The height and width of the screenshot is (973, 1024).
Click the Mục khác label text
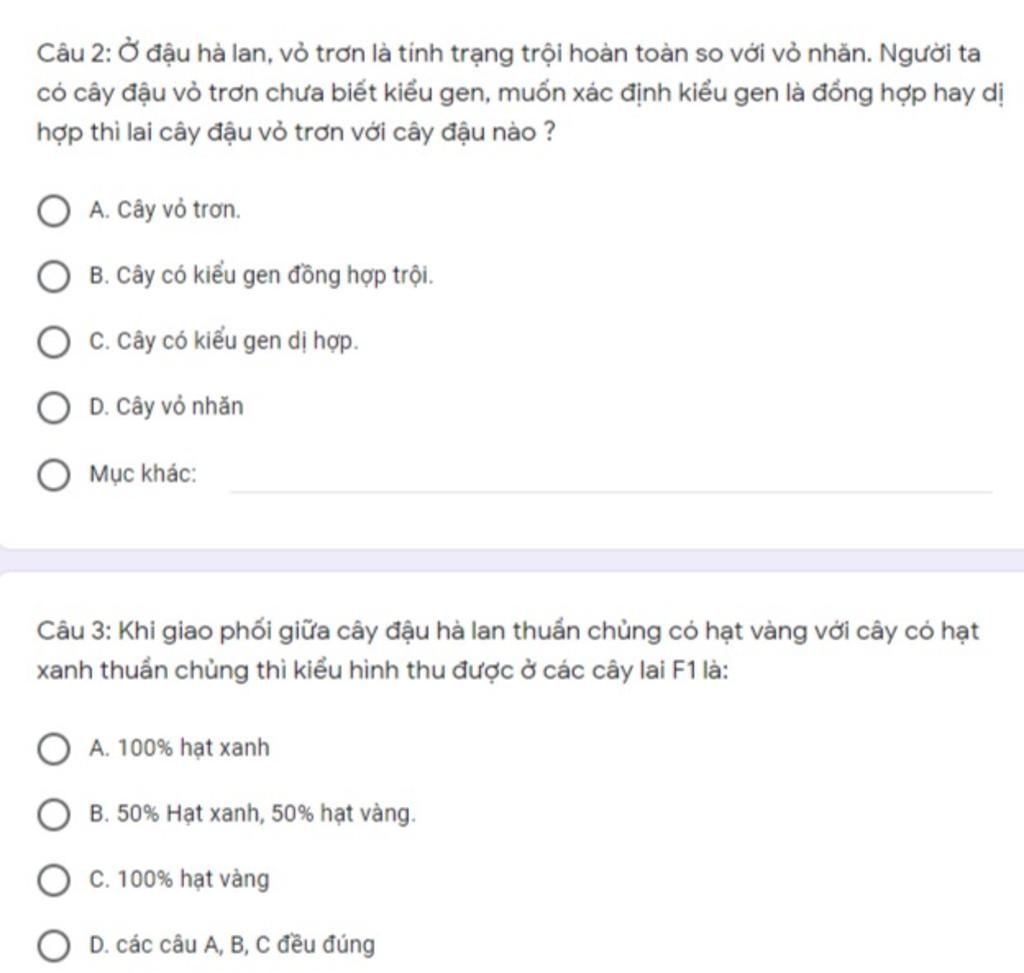143,474
